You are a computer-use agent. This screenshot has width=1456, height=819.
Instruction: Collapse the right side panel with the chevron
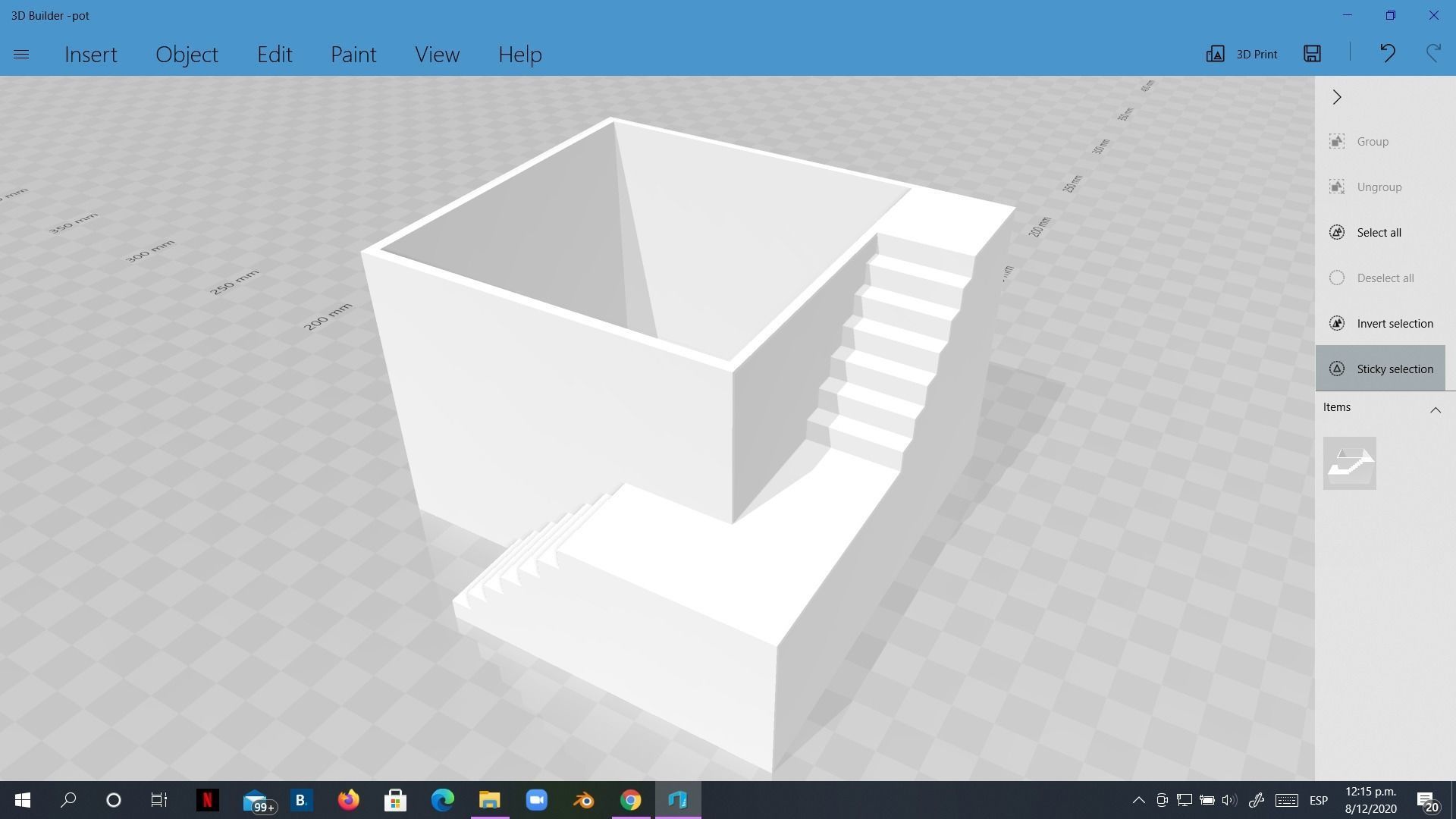point(1337,97)
